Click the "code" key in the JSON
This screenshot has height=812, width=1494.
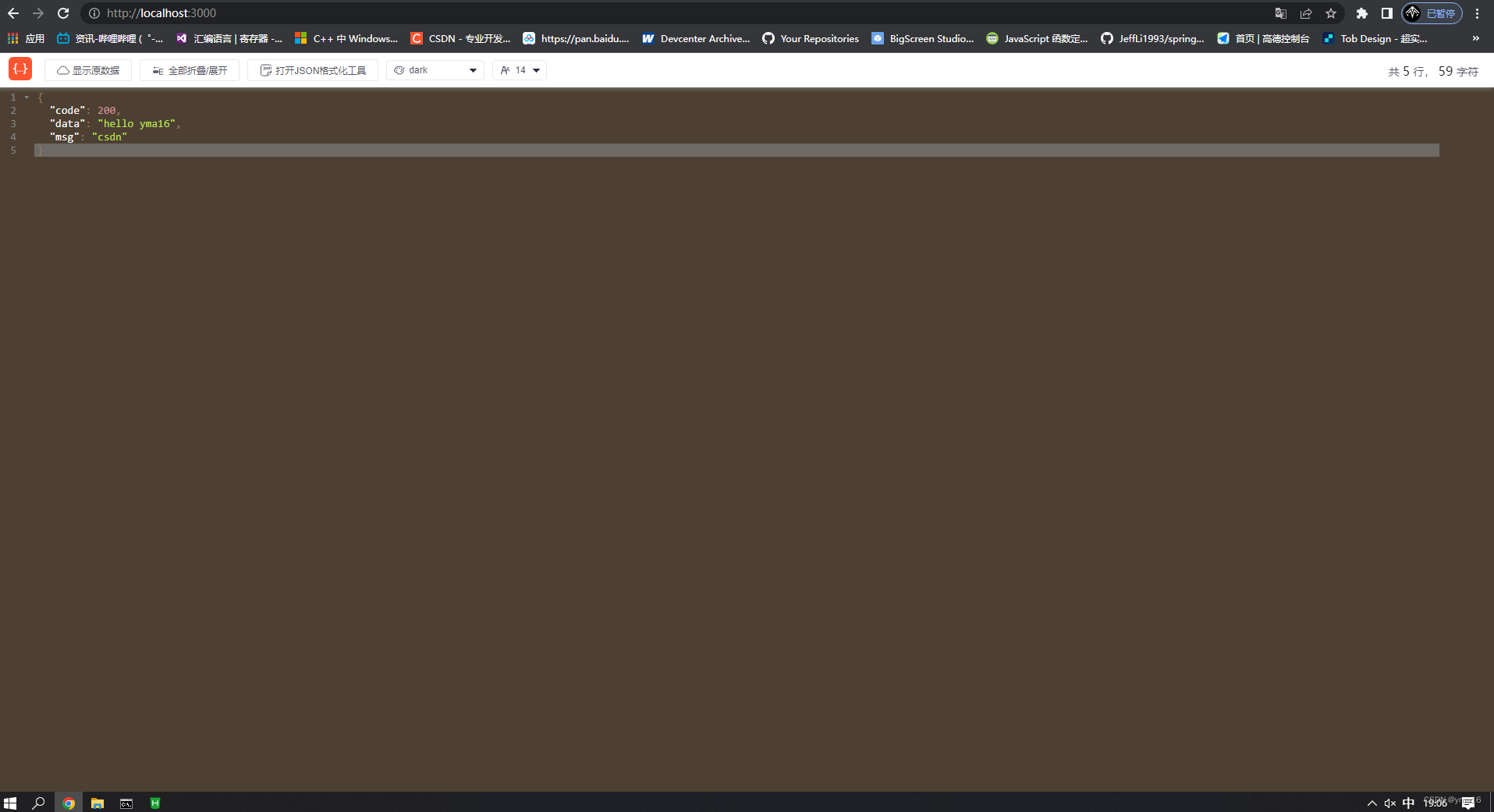click(x=68, y=111)
